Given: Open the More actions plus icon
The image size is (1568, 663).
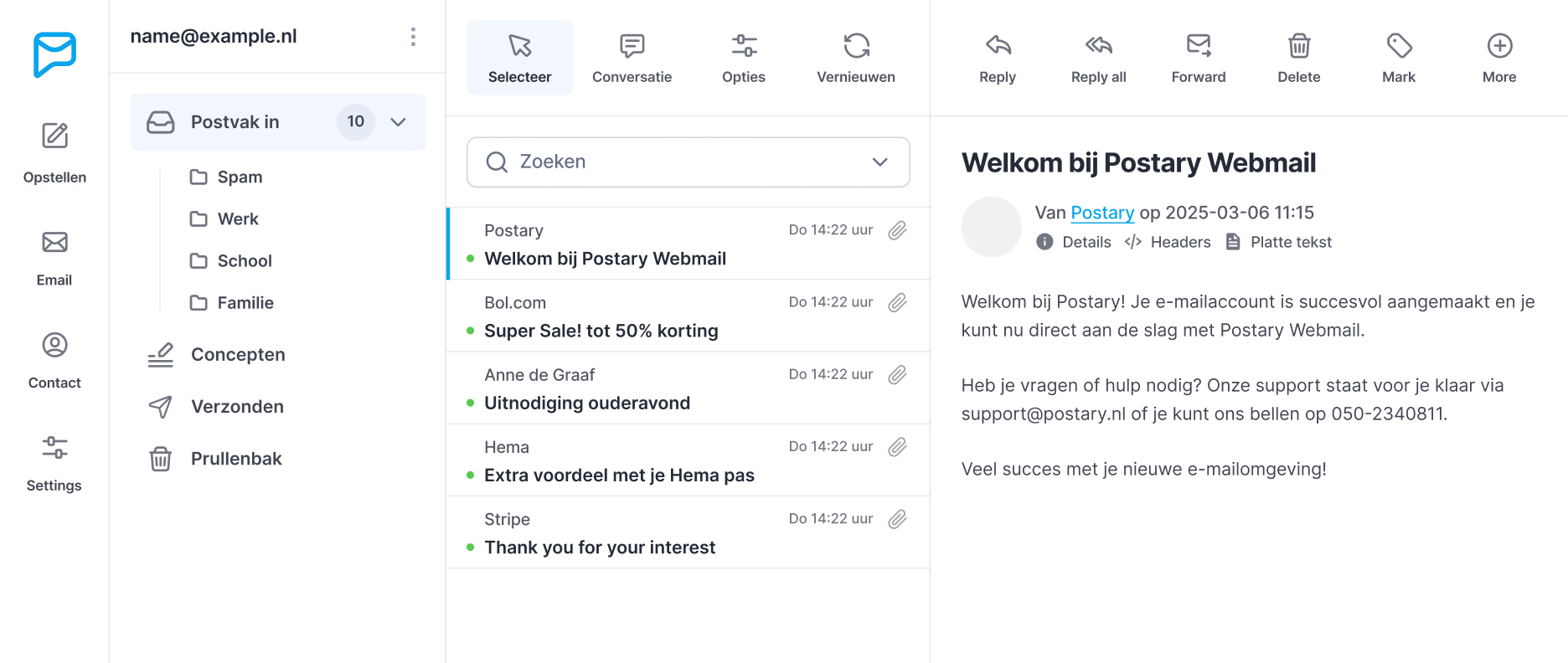Looking at the screenshot, I should (x=1499, y=46).
